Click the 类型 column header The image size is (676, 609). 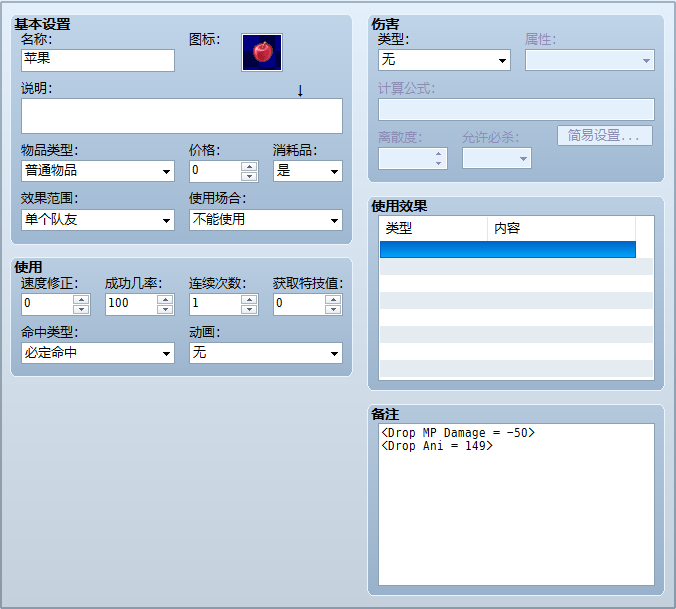[x=434, y=228]
